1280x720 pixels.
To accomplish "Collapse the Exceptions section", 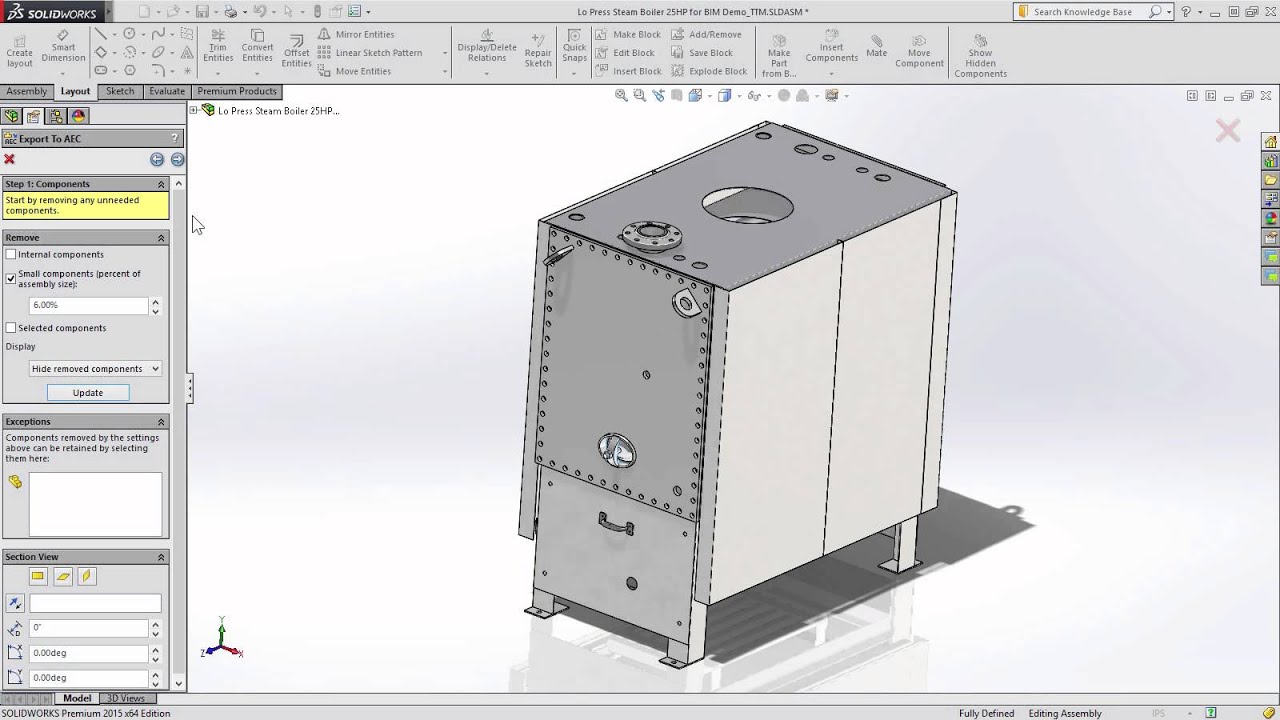I will pyautogui.click(x=161, y=422).
